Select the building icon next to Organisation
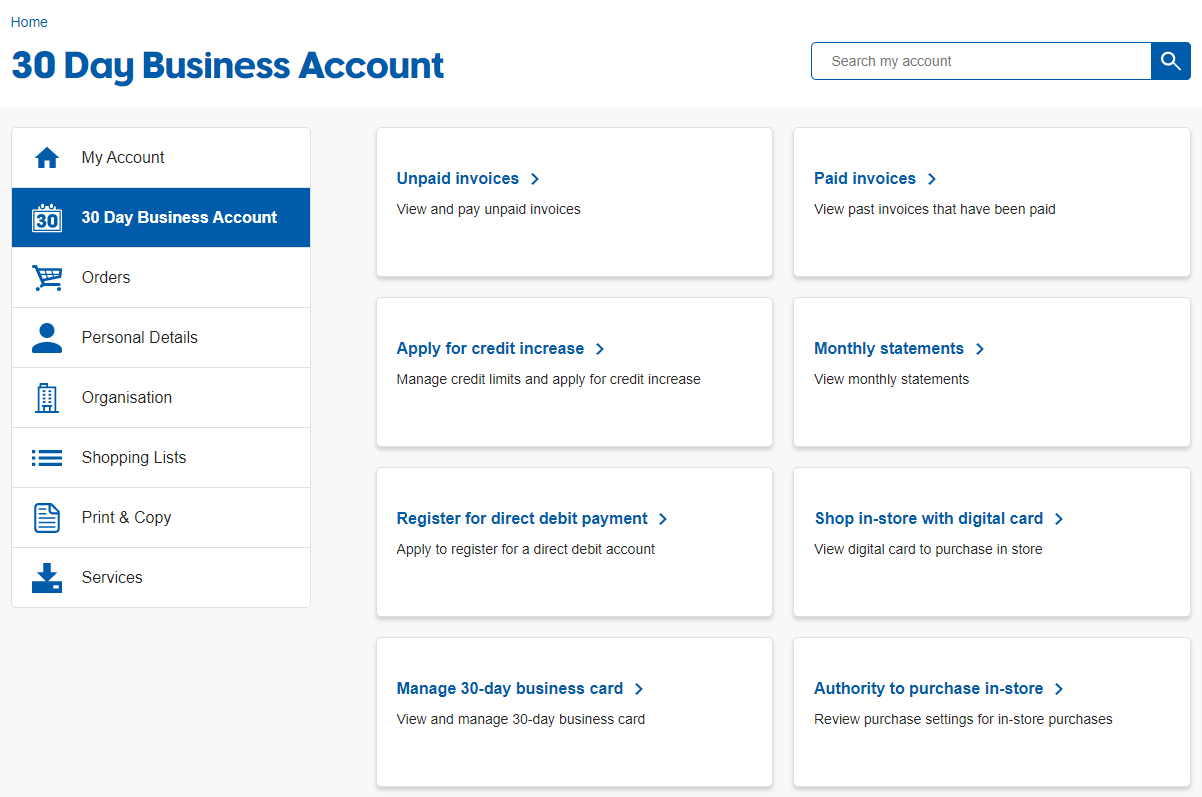Image resolution: width=1202 pixels, height=797 pixels. 46,397
